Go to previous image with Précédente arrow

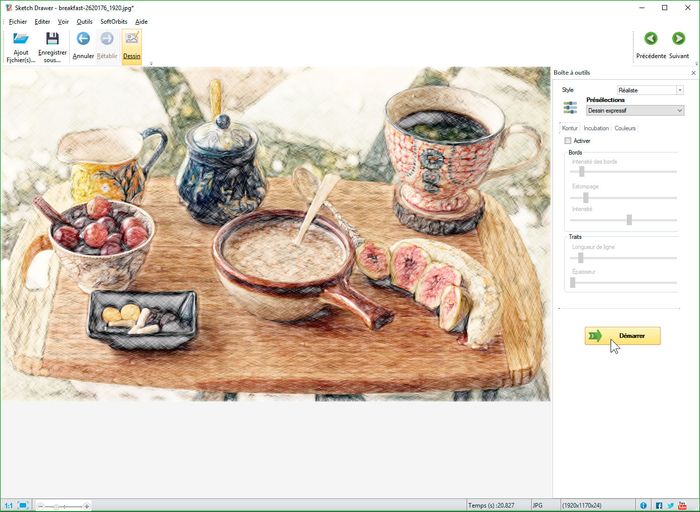651,39
